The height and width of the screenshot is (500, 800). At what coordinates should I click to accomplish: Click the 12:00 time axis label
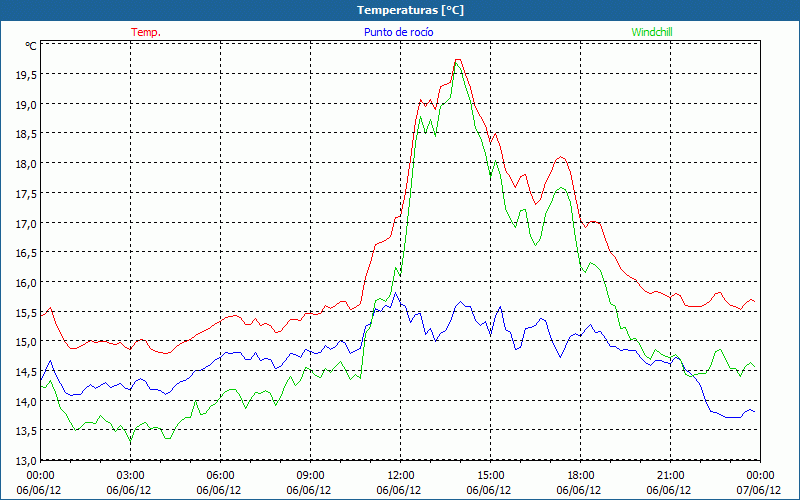401,476
